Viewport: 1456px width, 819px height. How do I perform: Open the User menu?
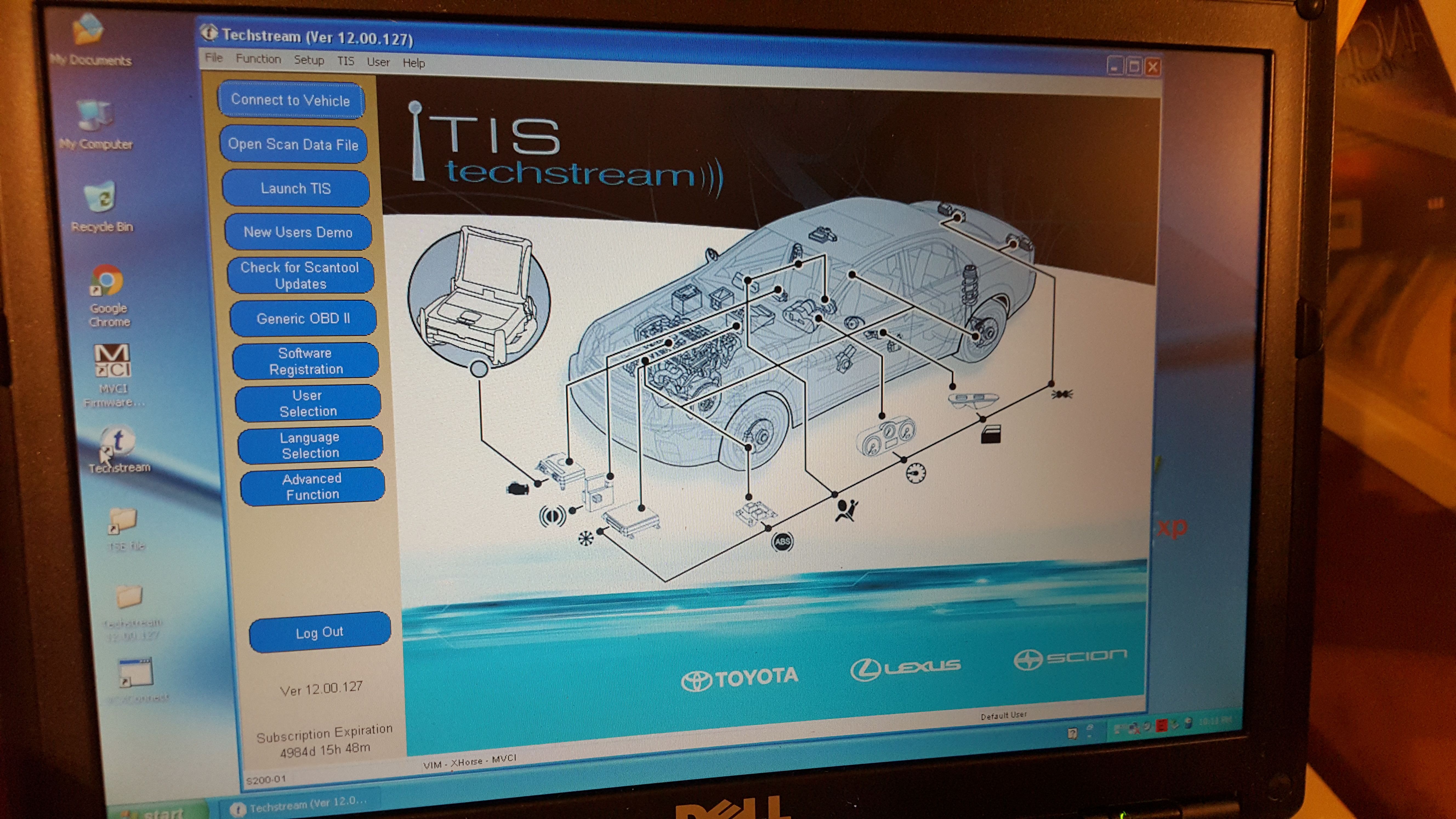(x=378, y=62)
